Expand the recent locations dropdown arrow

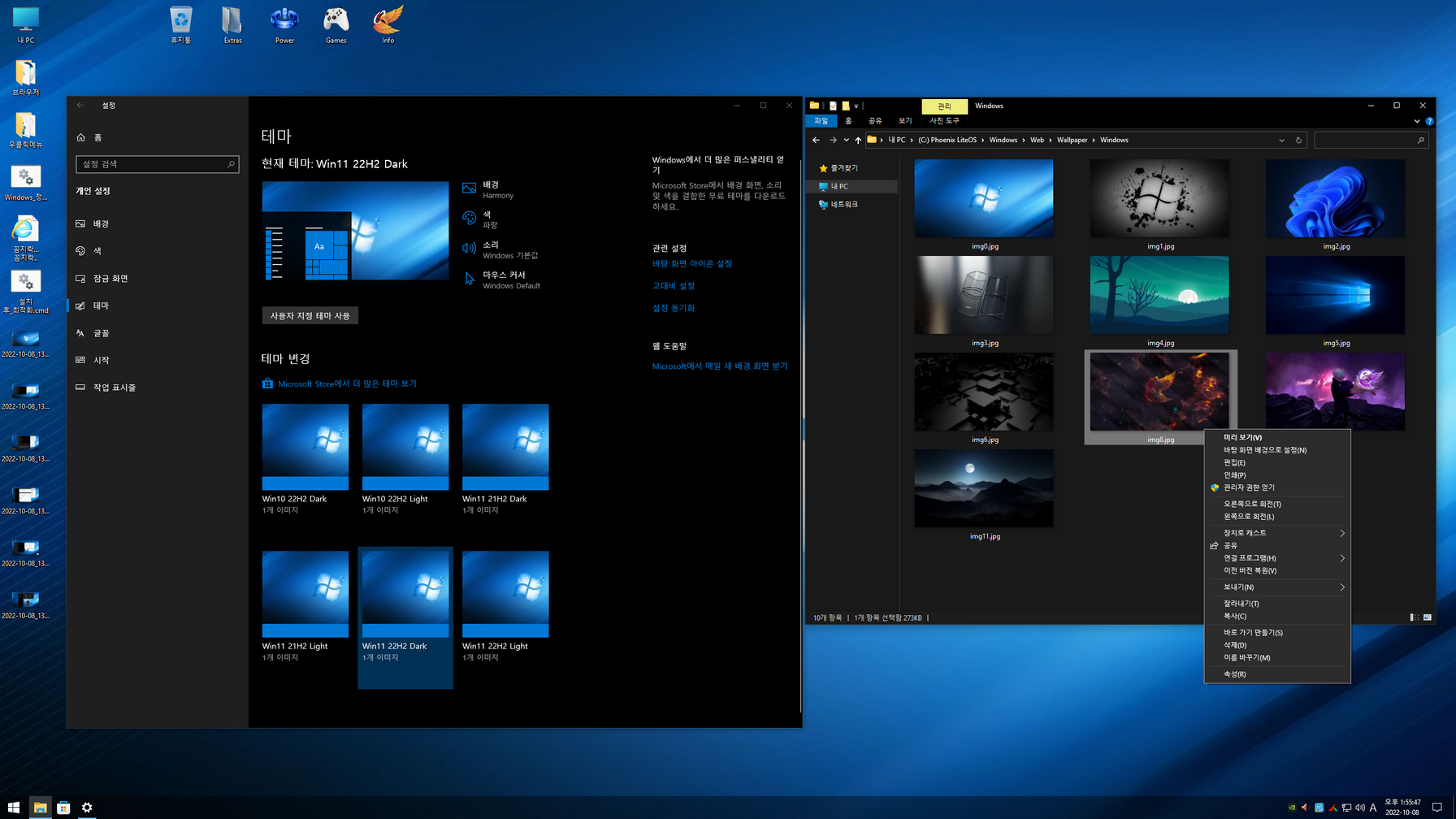pyautogui.click(x=846, y=140)
